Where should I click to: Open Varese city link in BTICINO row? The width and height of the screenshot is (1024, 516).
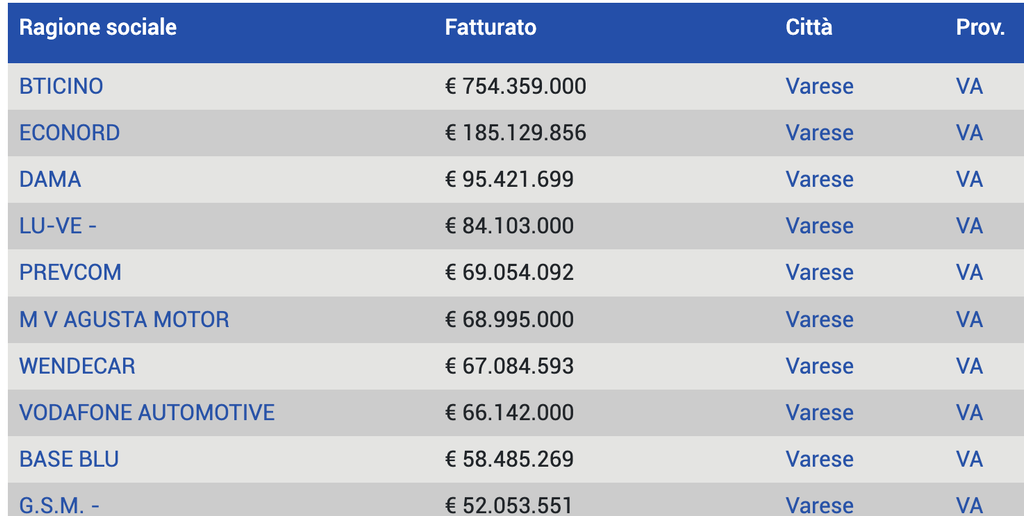click(819, 86)
